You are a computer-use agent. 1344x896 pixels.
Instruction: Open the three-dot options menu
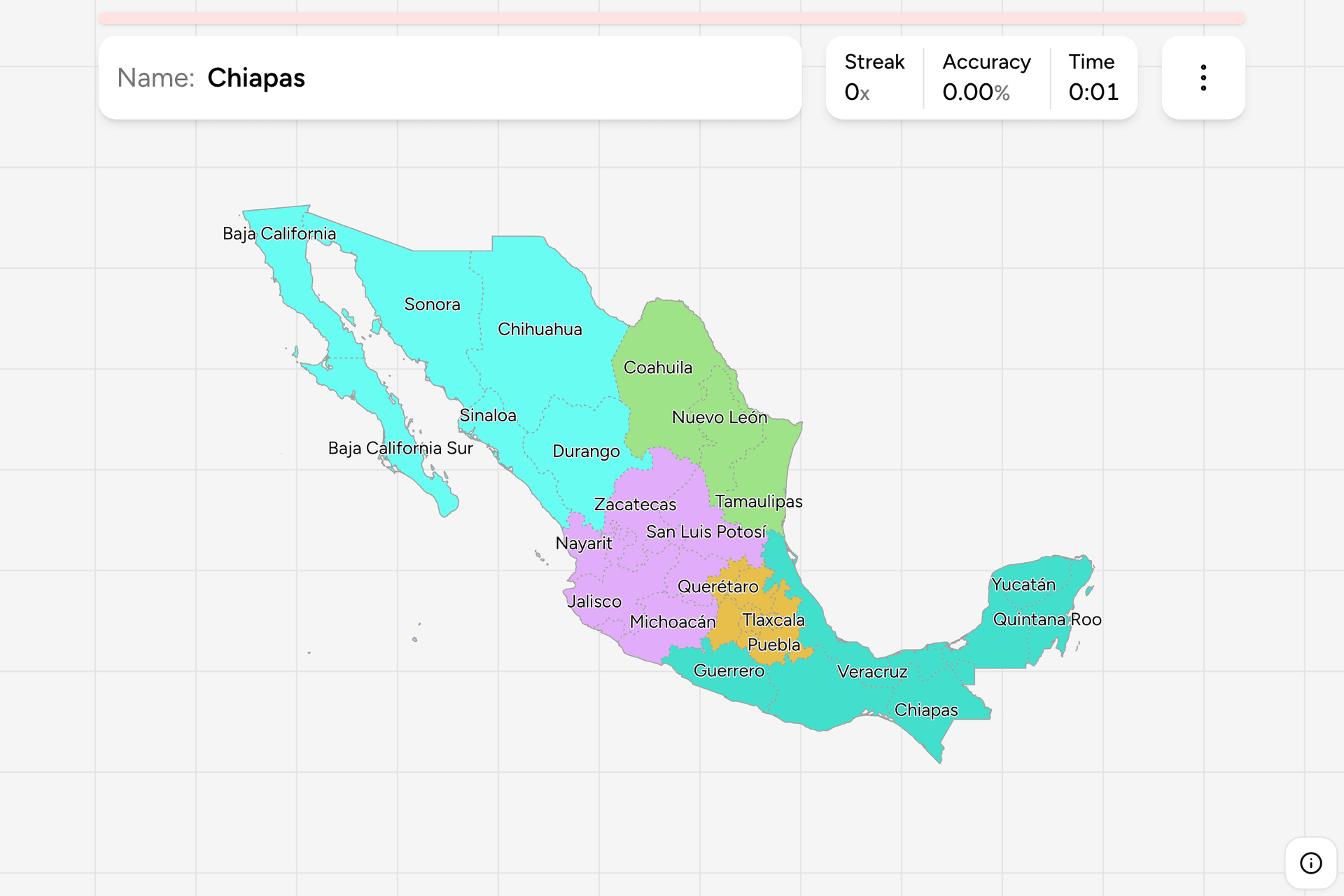tap(1203, 78)
